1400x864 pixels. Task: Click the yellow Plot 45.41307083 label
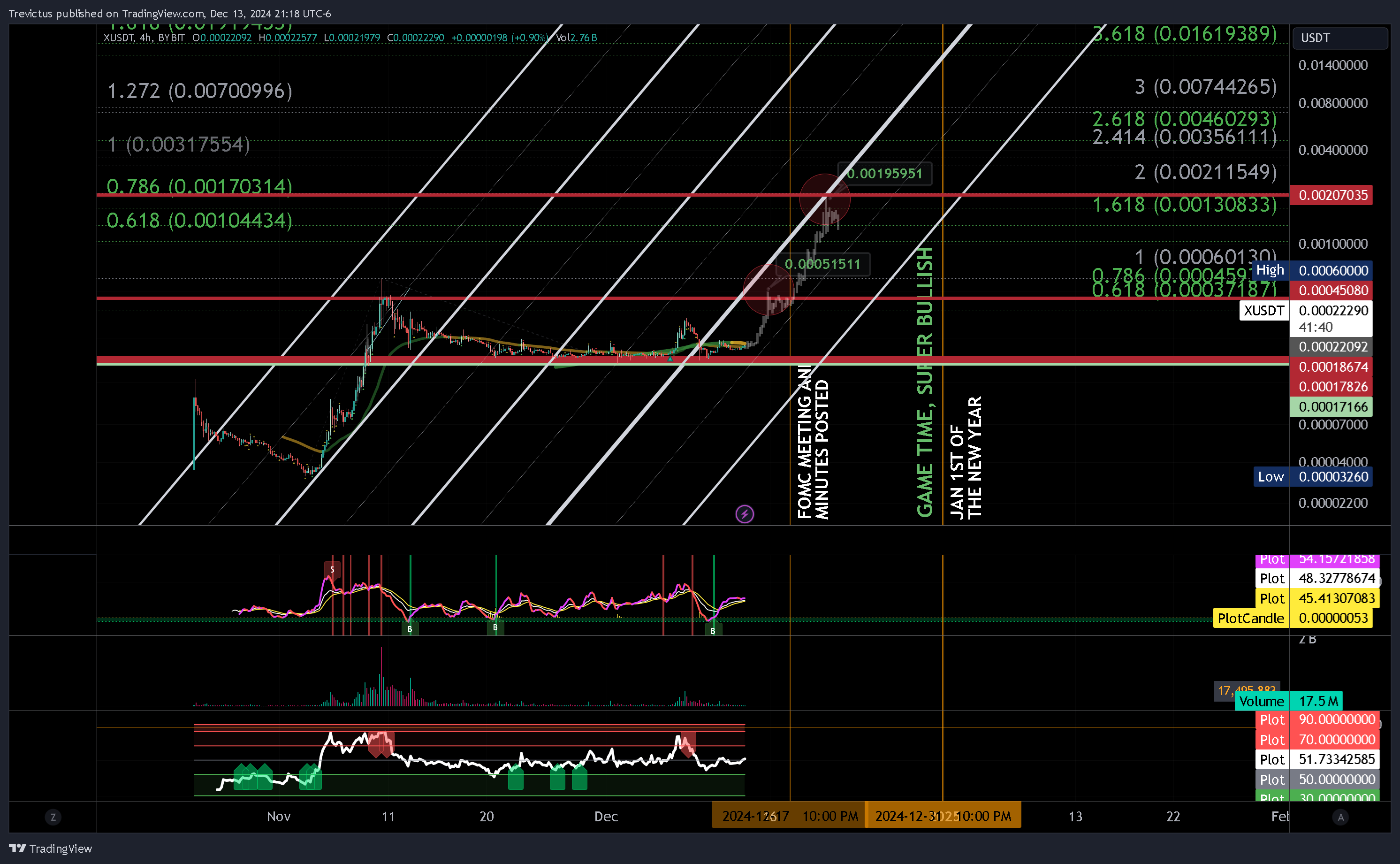click(x=1317, y=598)
